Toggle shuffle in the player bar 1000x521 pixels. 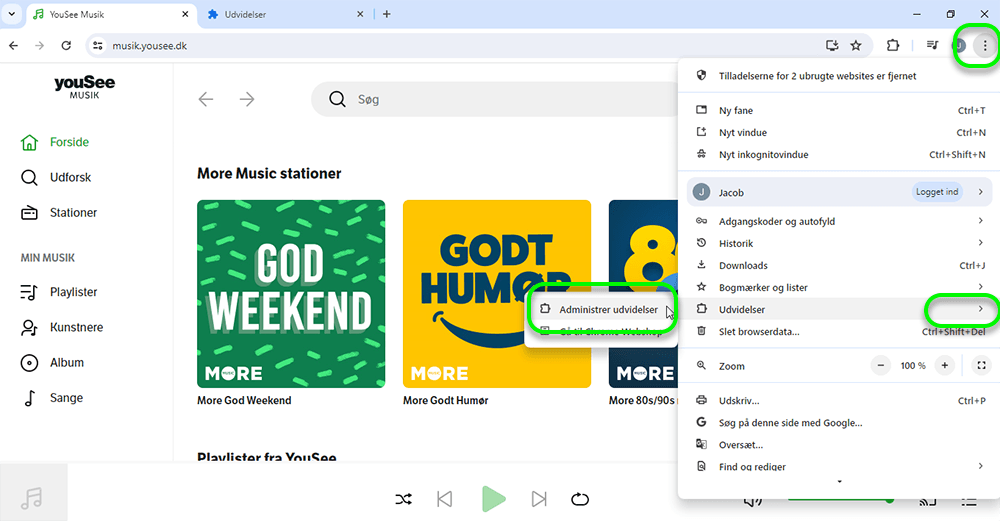(403, 499)
